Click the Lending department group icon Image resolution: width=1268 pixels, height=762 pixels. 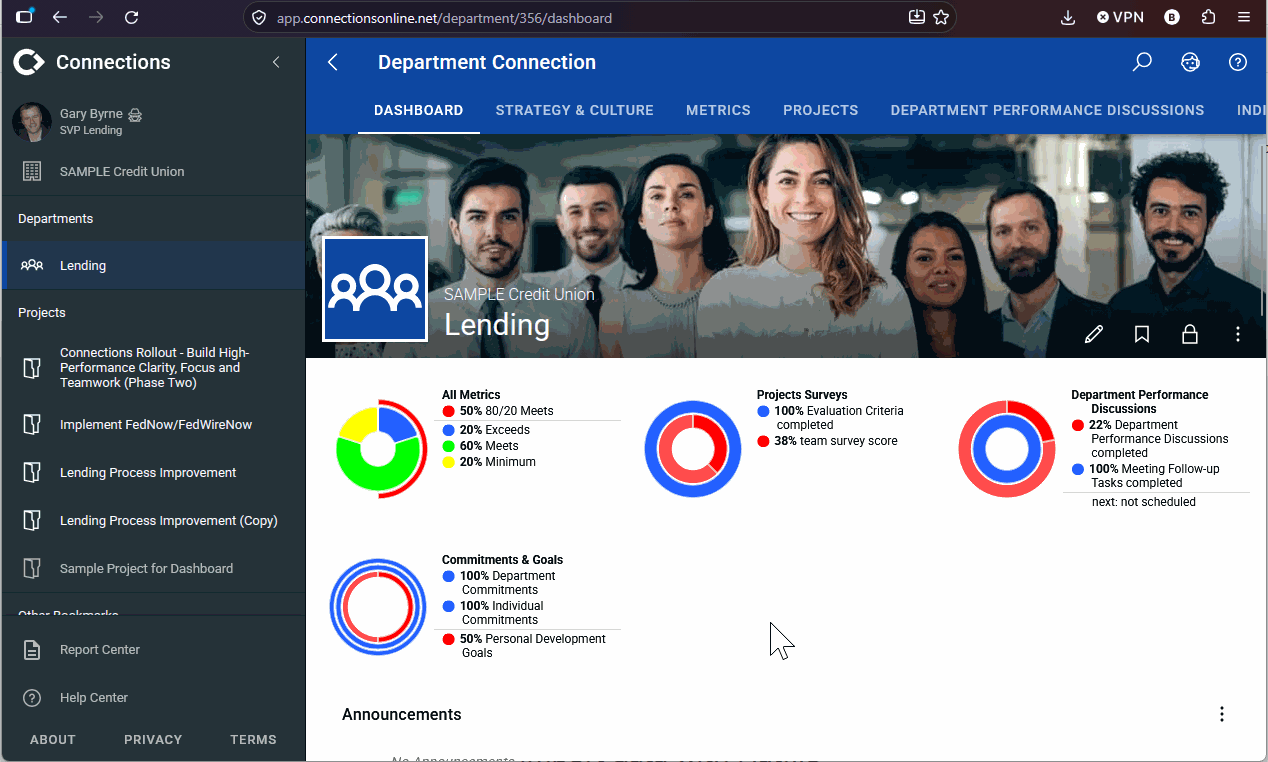[32, 265]
